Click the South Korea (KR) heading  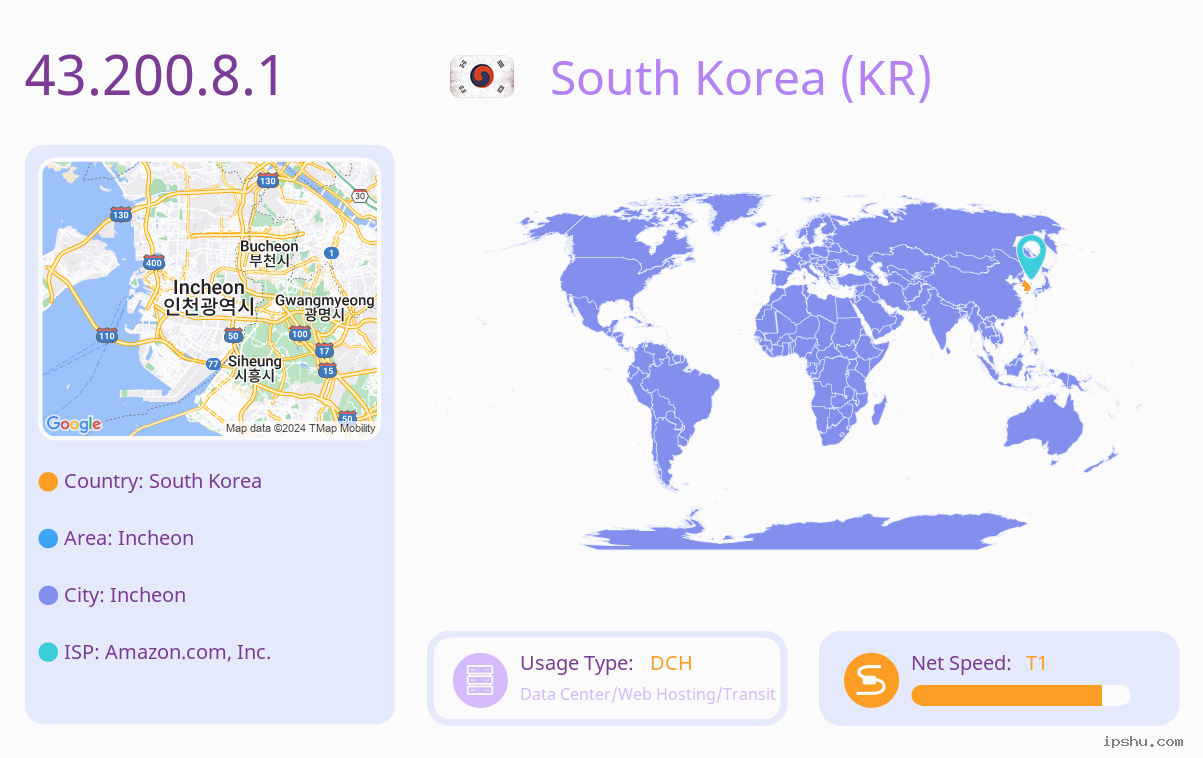pos(741,77)
